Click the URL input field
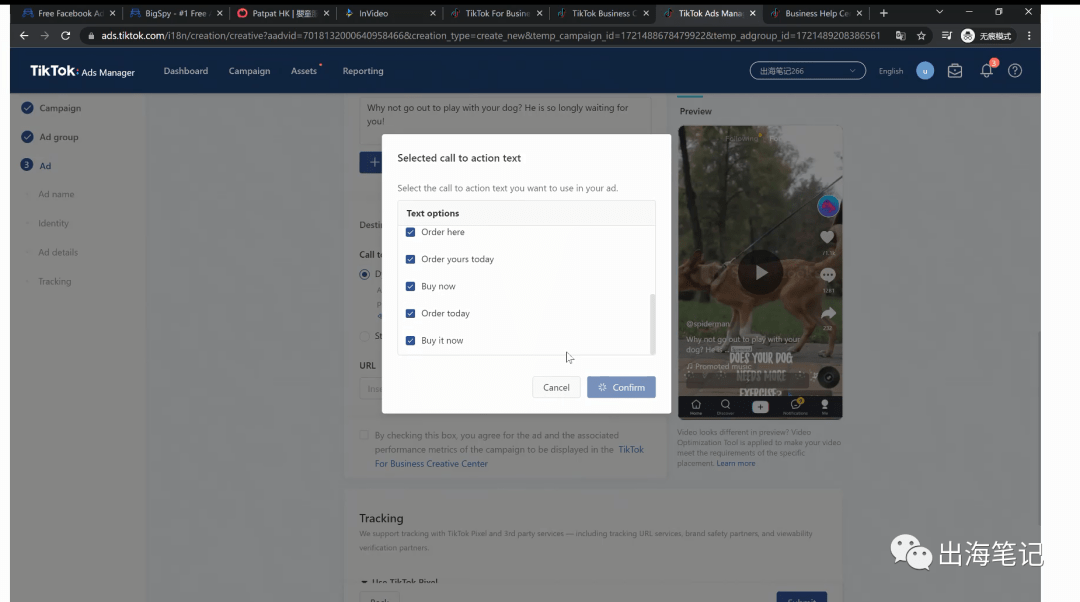1080x602 pixels. [x=371, y=388]
